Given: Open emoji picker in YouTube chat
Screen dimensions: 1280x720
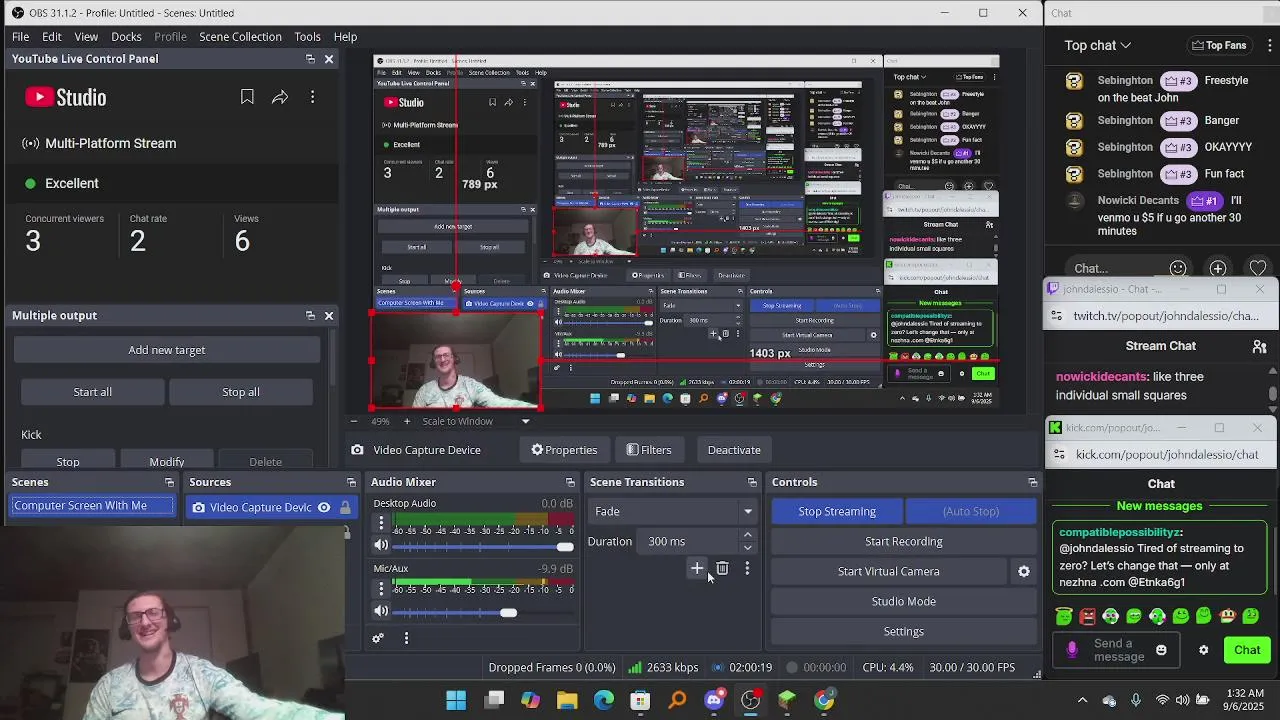Looking at the screenshot, I should [1178, 268].
